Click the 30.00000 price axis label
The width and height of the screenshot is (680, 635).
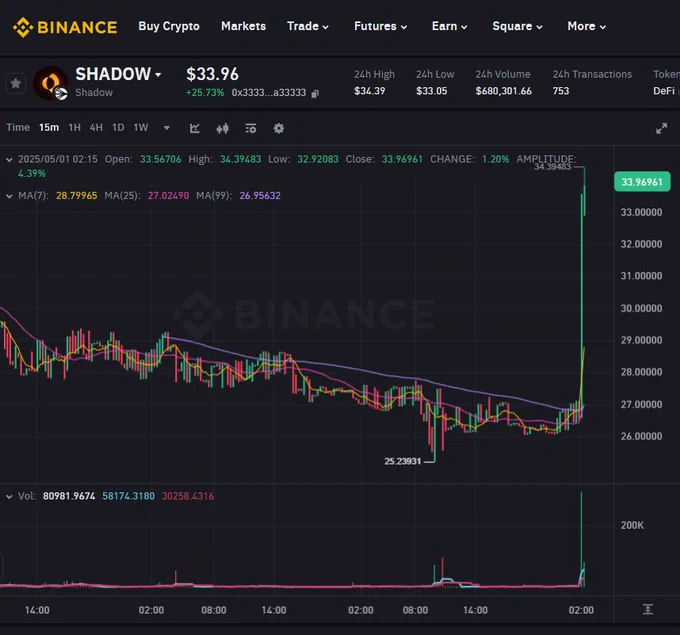click(641, 308)
